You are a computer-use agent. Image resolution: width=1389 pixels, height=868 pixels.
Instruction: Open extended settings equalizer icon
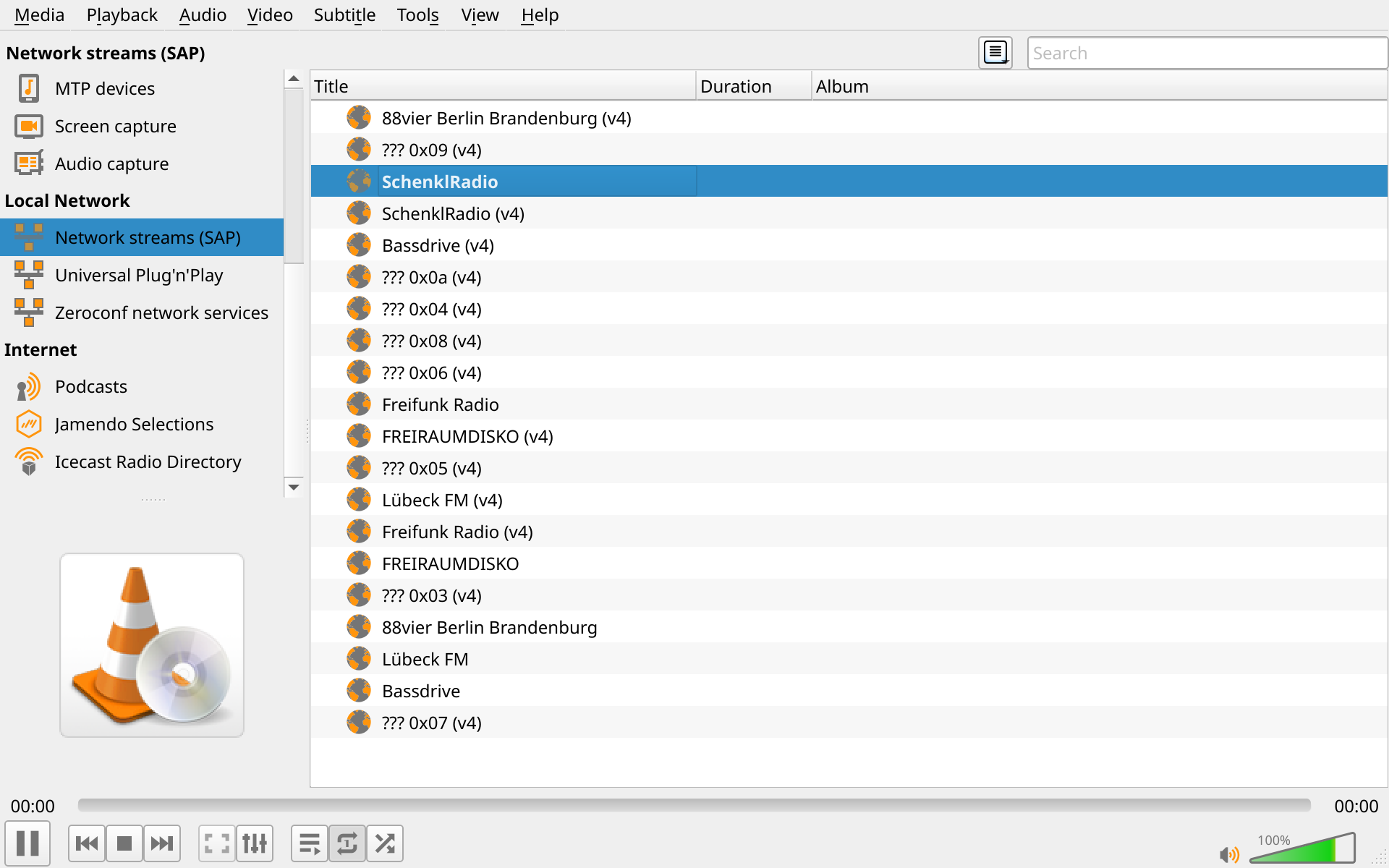coord(255,843)
